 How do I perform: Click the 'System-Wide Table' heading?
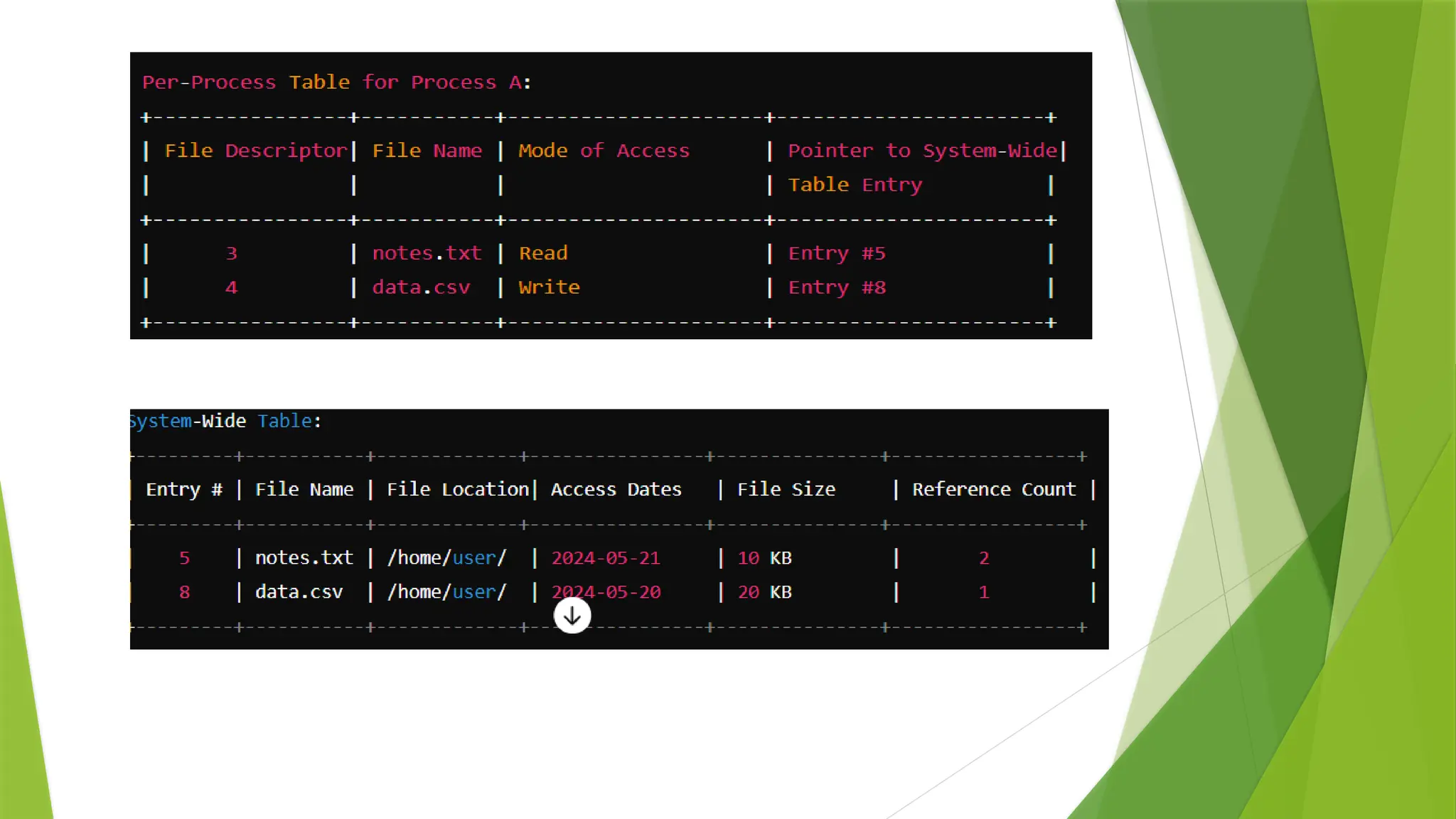pyautogui.click(x=225, y=421)
